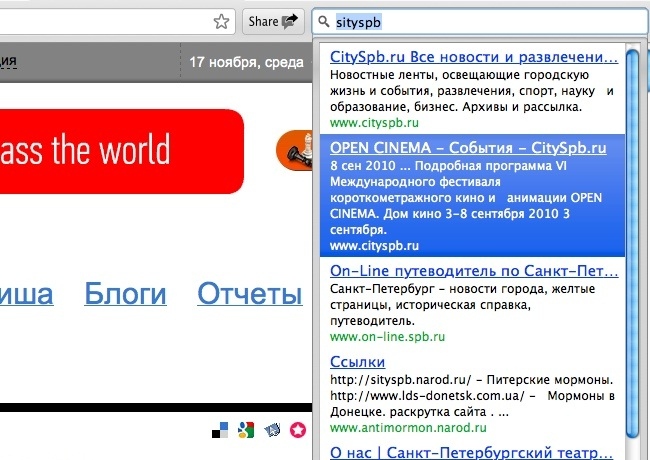Click the magnifier icon in search box
650x460 pixels.
324,21
